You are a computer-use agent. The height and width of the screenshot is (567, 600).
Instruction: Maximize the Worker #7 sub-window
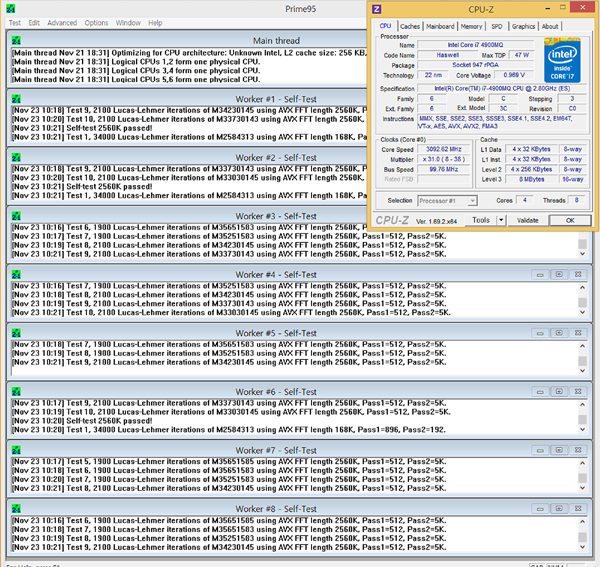pos(559,450)
